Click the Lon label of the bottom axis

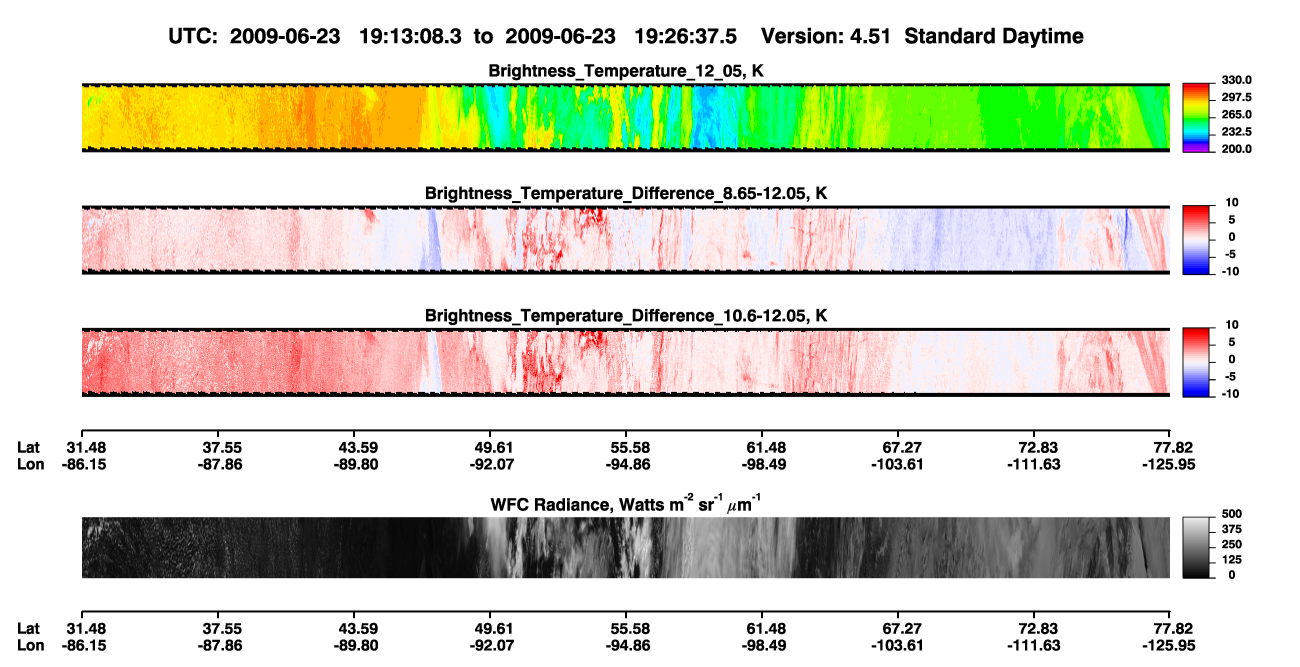click(x=31, y=644)
